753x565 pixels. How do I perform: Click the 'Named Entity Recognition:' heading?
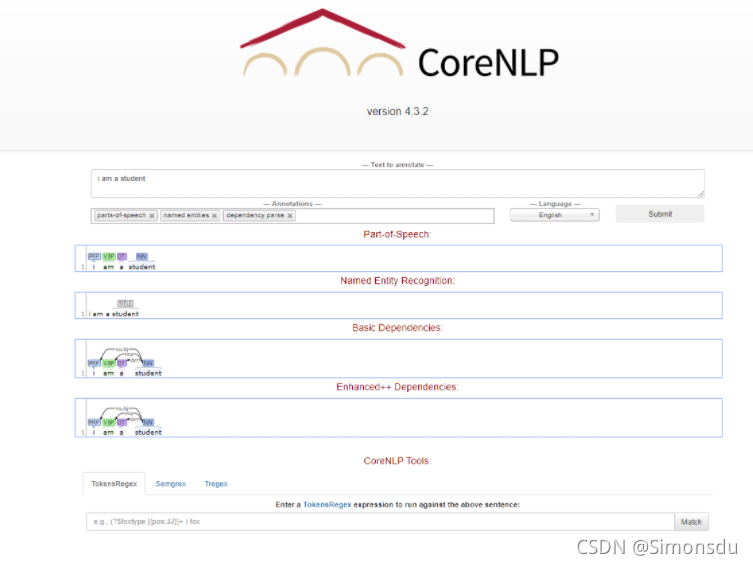pos(397,281)
